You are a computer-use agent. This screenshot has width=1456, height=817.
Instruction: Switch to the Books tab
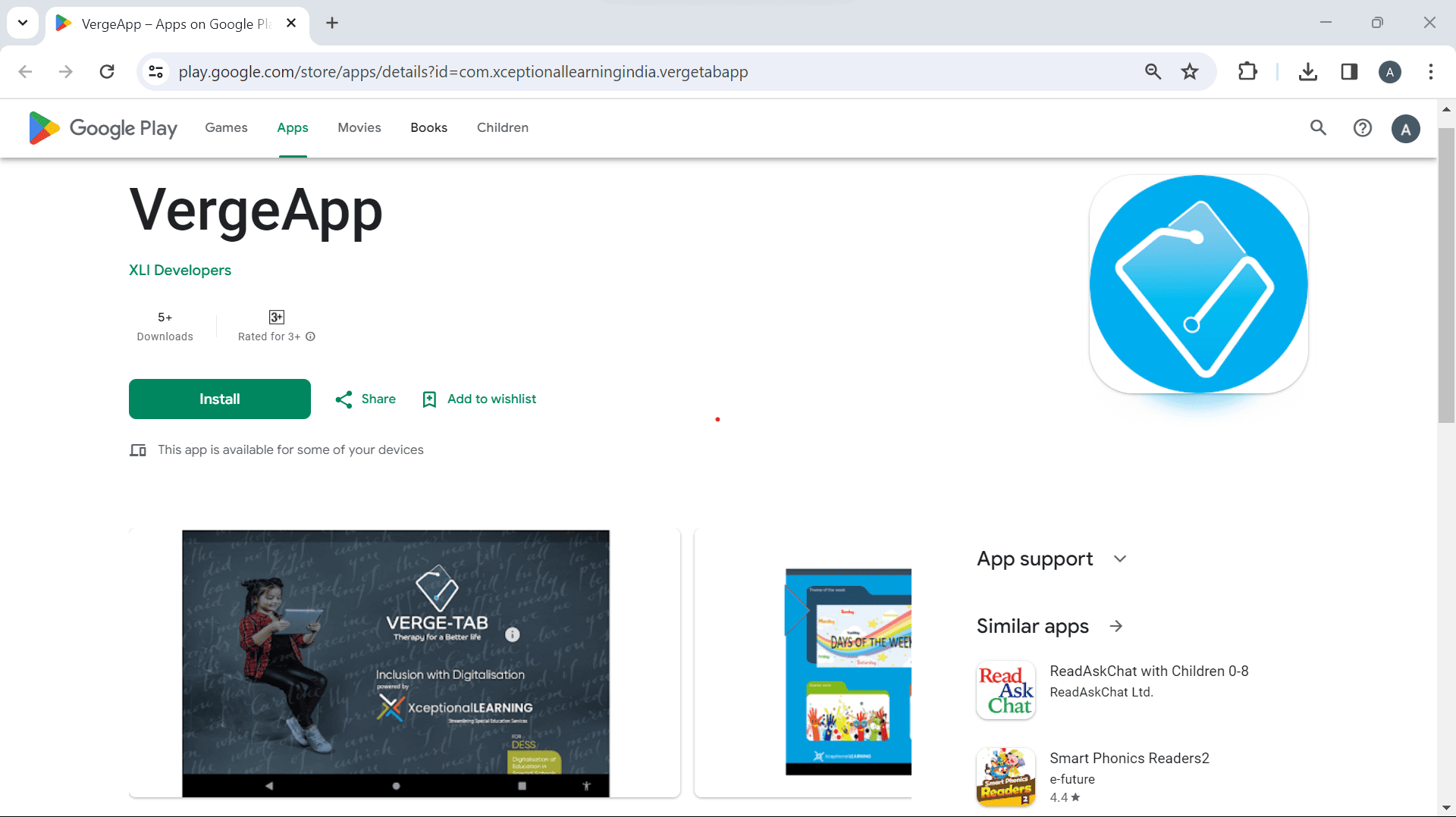coord(428,127)
